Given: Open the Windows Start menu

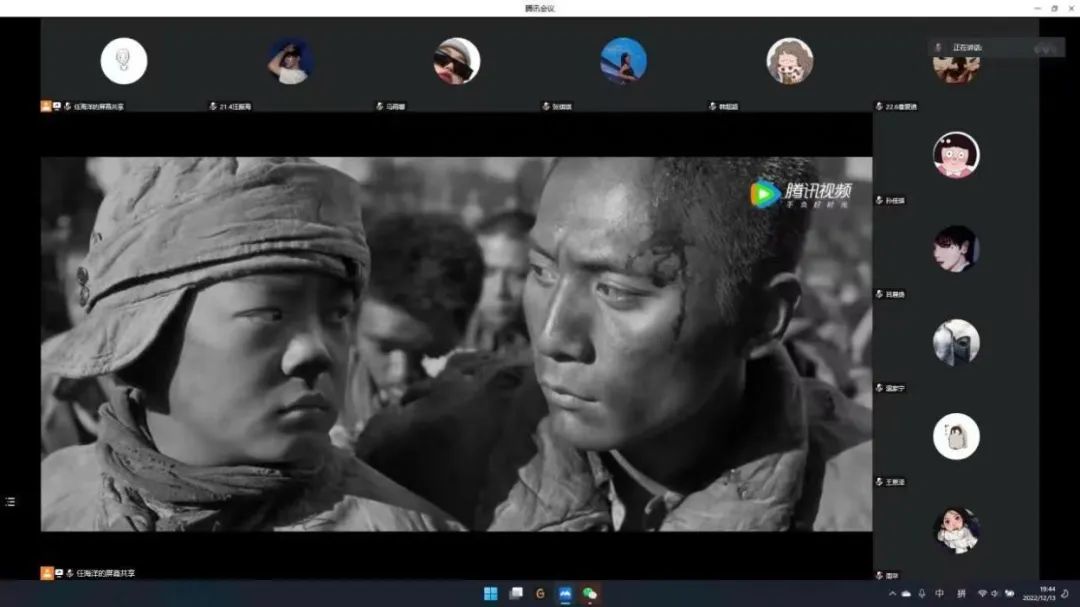Looking at the screenshot, I should click(x=491, y=593).
